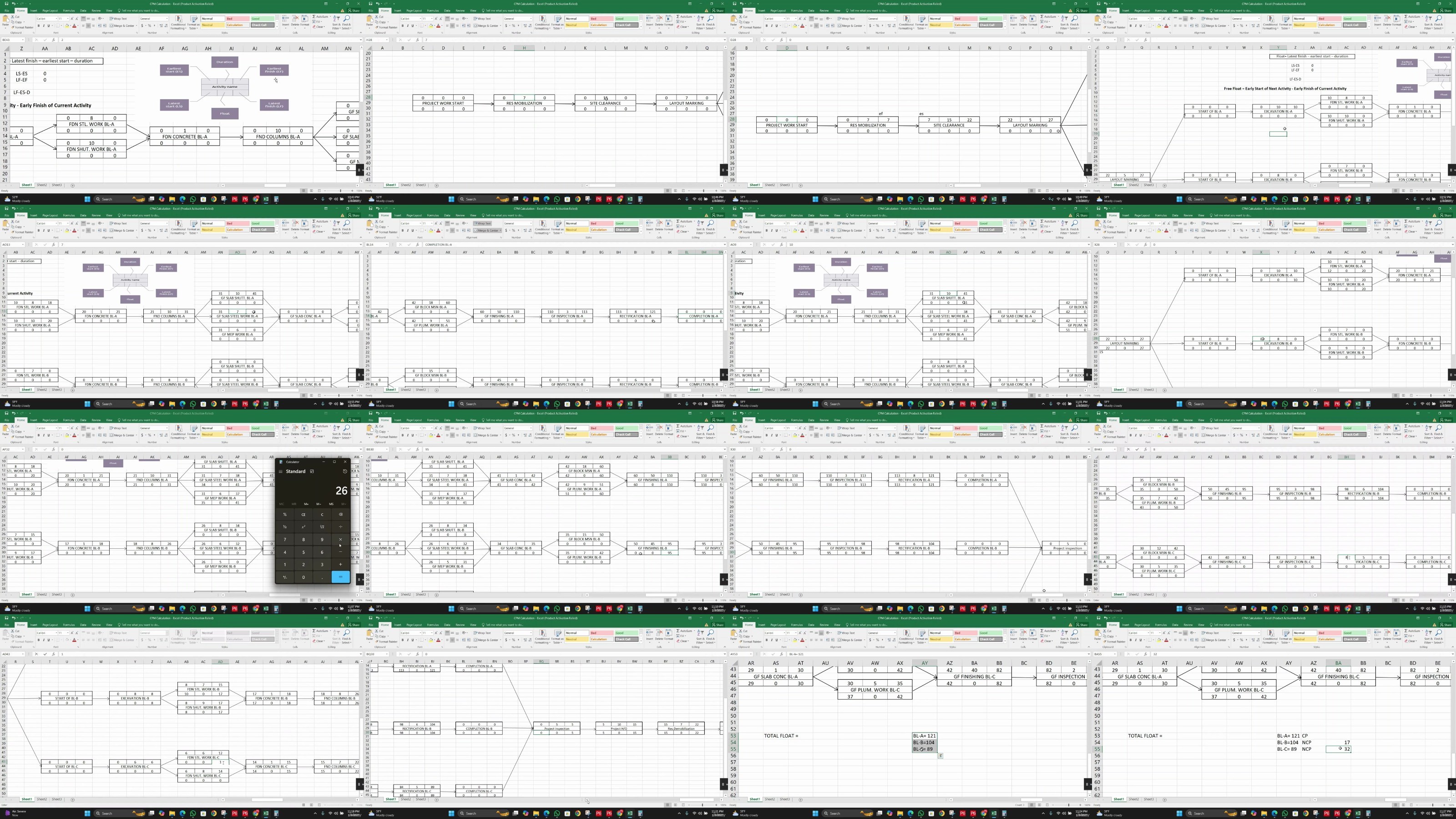This screenshot has width=1456, height=819.
Task: Click zoom slider handle in BA55 Excel window
Action: (x=1433, y=805)
